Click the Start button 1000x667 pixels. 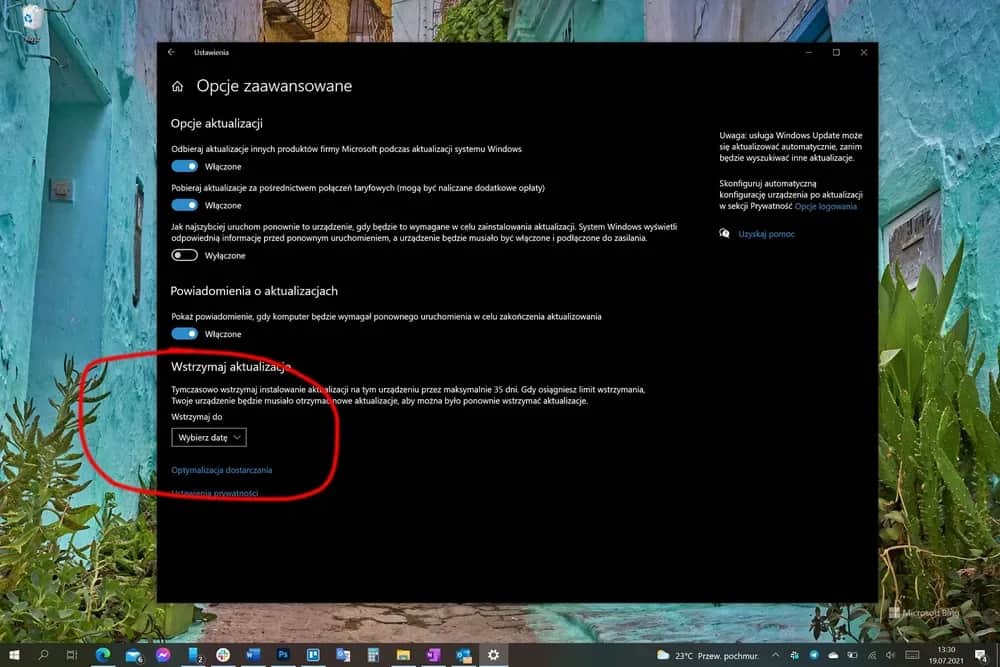[x=14, y=656]
